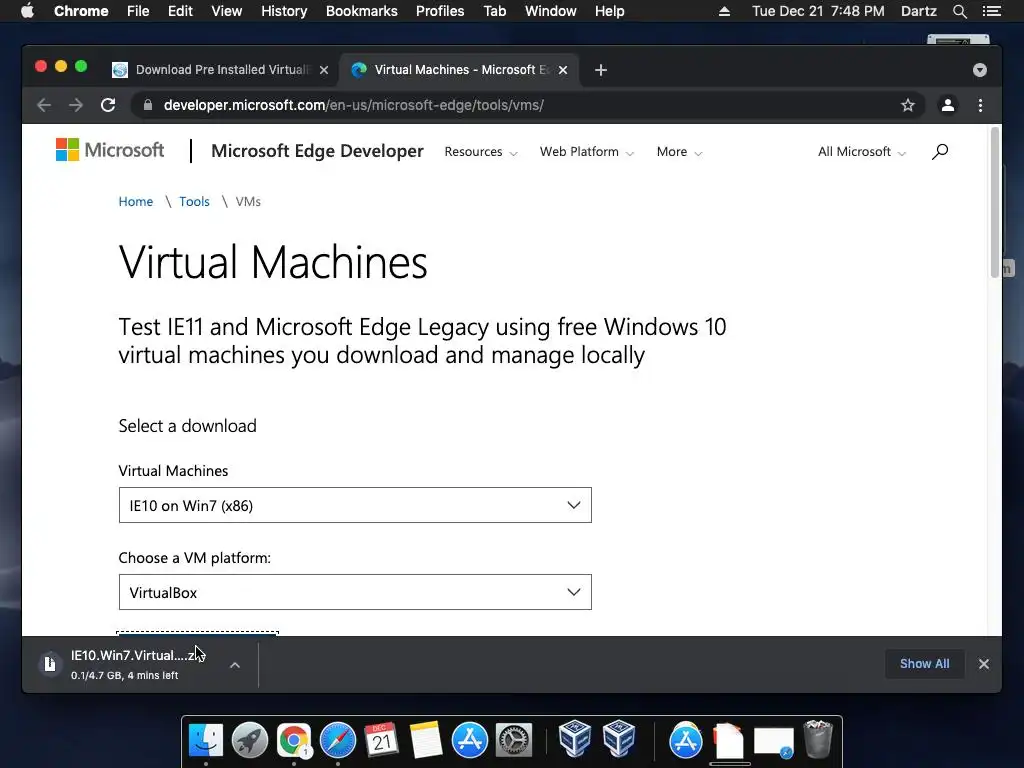Open the Window menu

pos(551,11)
